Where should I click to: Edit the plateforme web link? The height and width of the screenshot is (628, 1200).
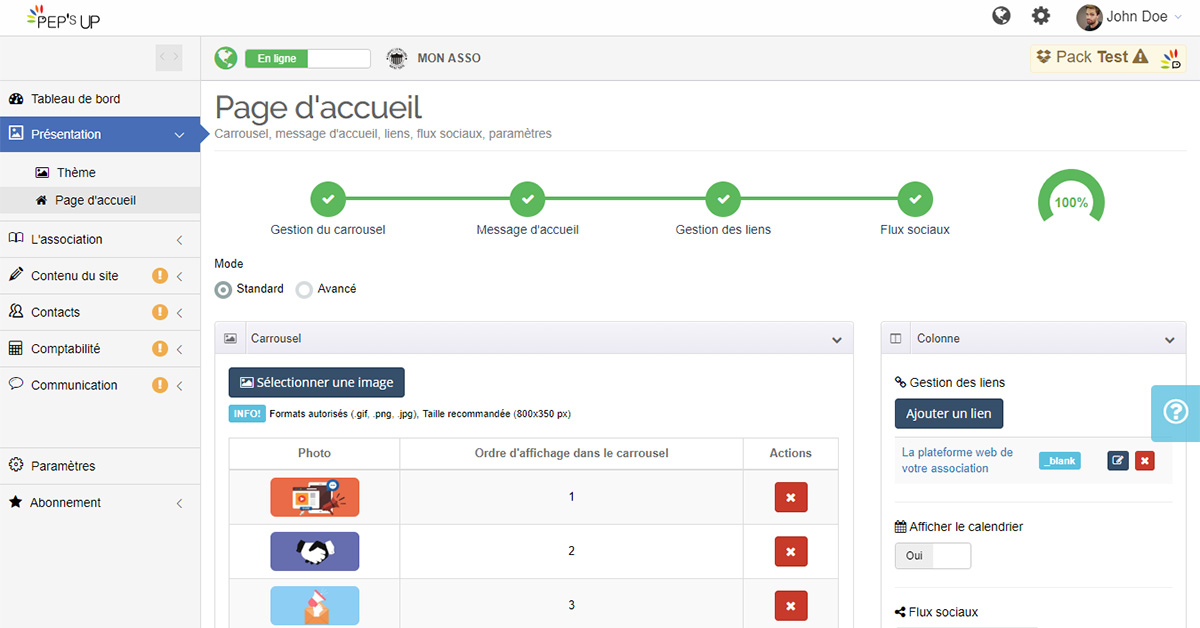click(x=1118, y=460)
